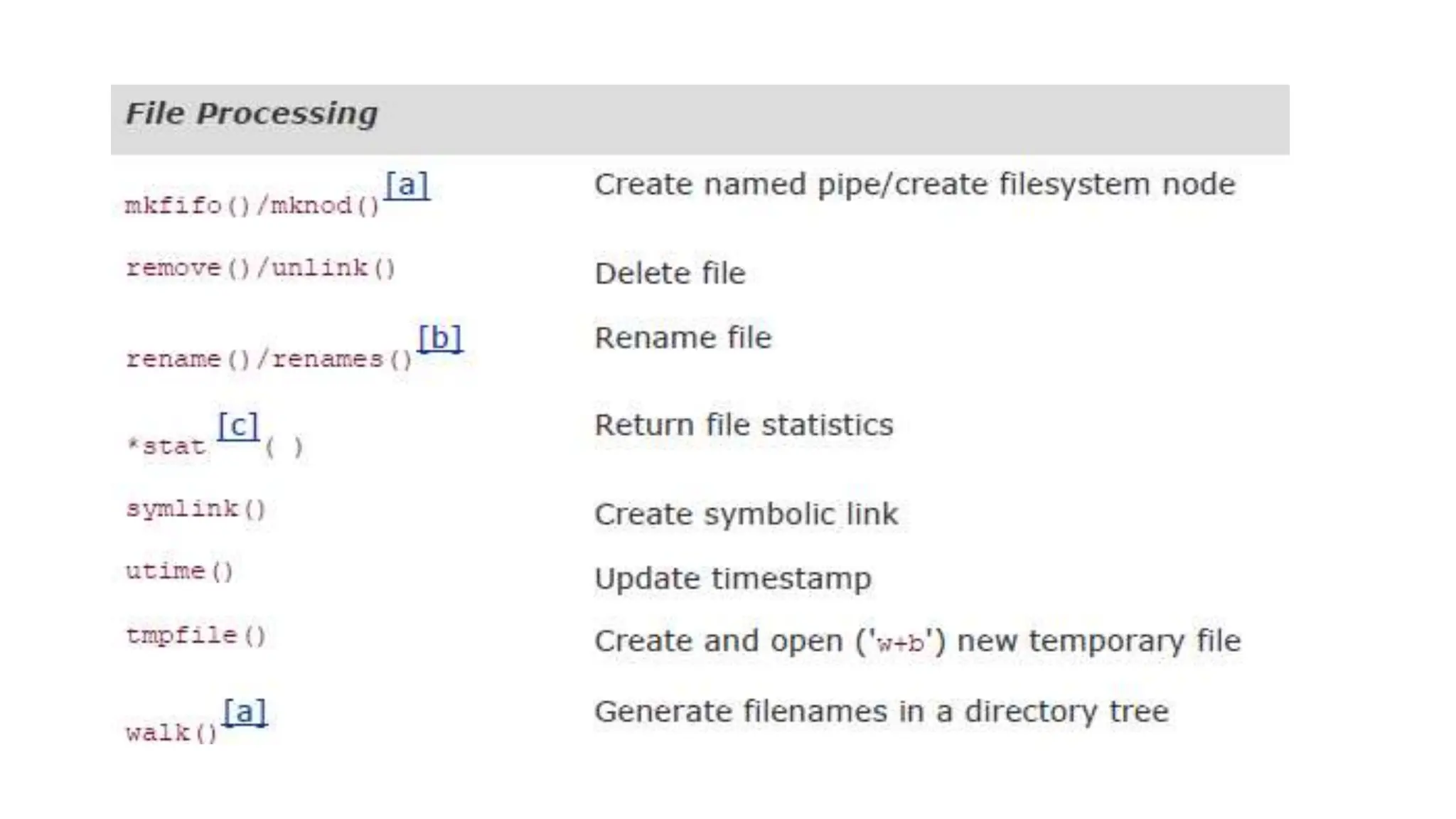Follow the [b] footnote link after renames()

click(439, 338)
